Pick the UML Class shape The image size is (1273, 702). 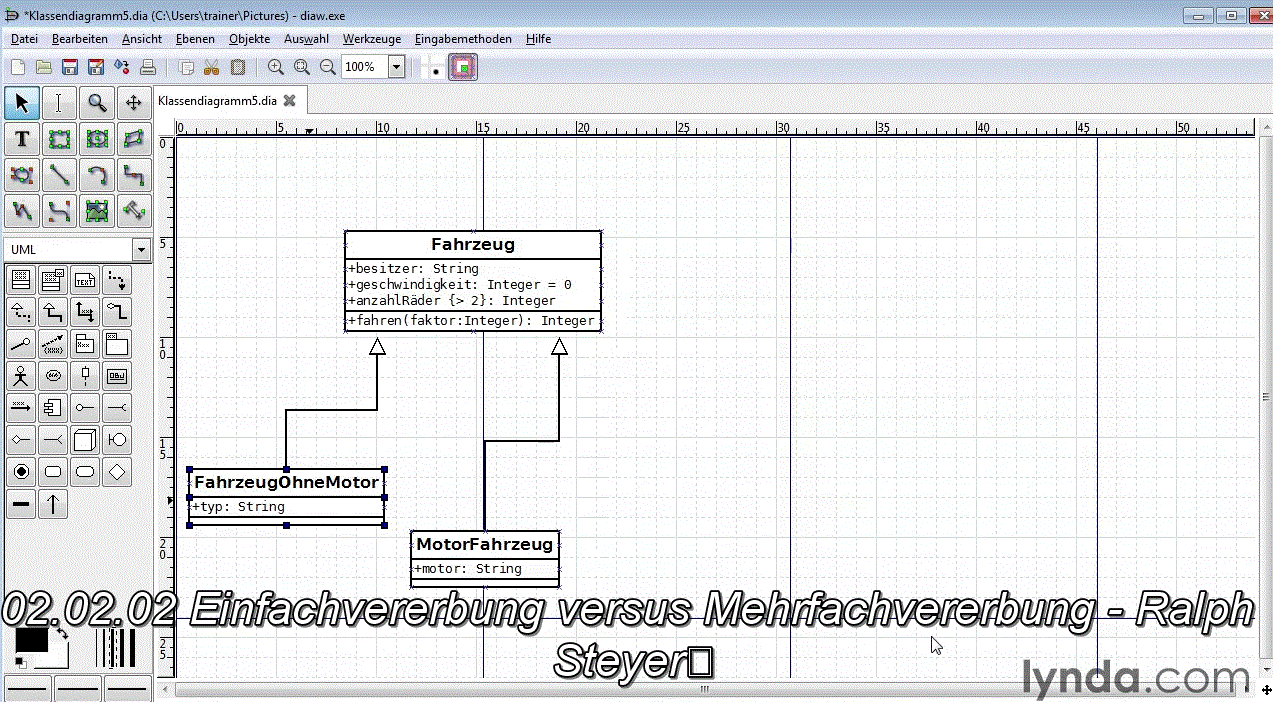click(20, 280)
